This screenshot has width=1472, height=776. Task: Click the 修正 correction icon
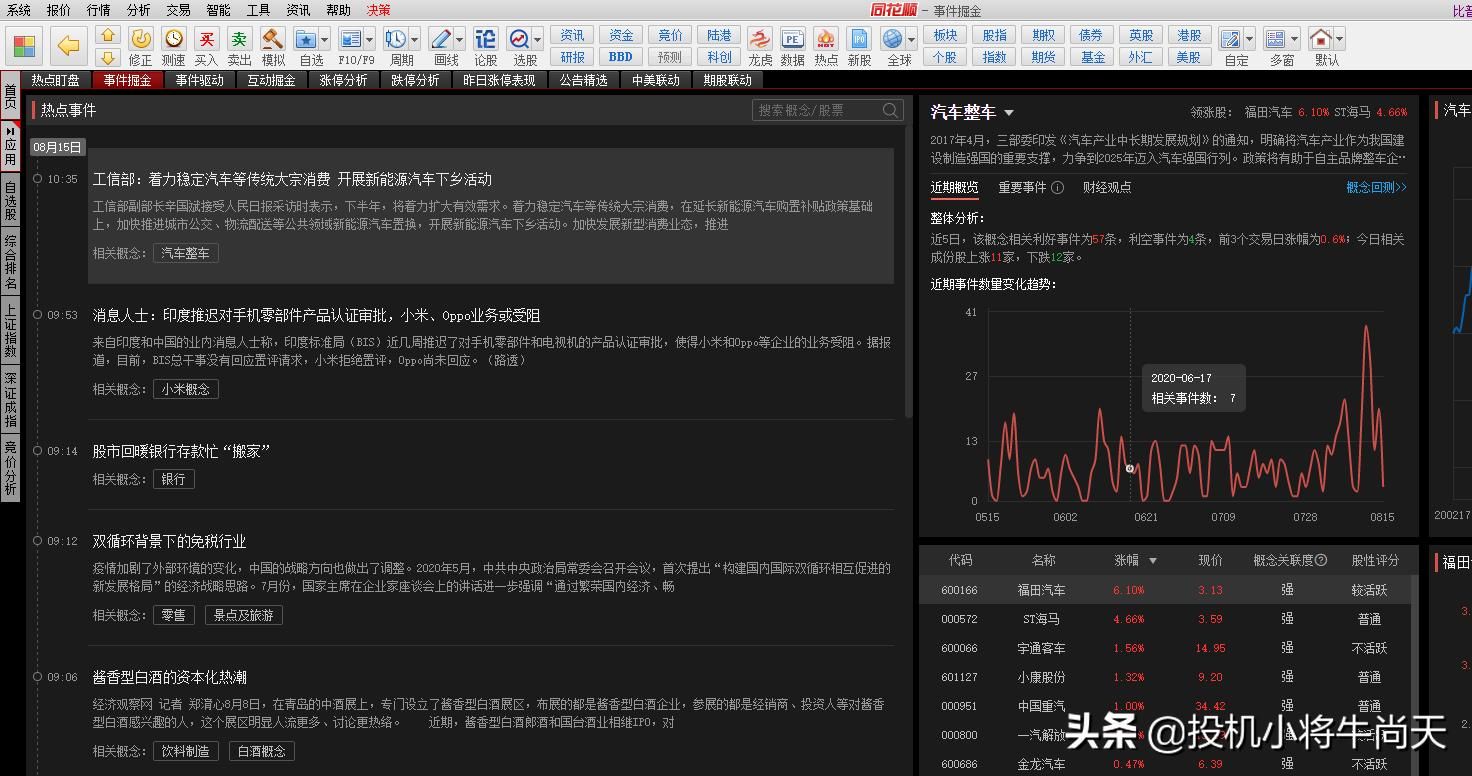[141, 39]
